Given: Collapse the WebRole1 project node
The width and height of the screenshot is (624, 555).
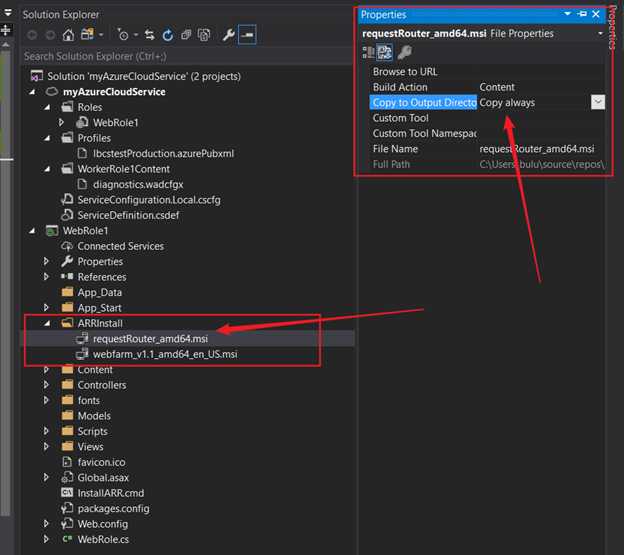Looking at the screenshot, I should [32, 231].
